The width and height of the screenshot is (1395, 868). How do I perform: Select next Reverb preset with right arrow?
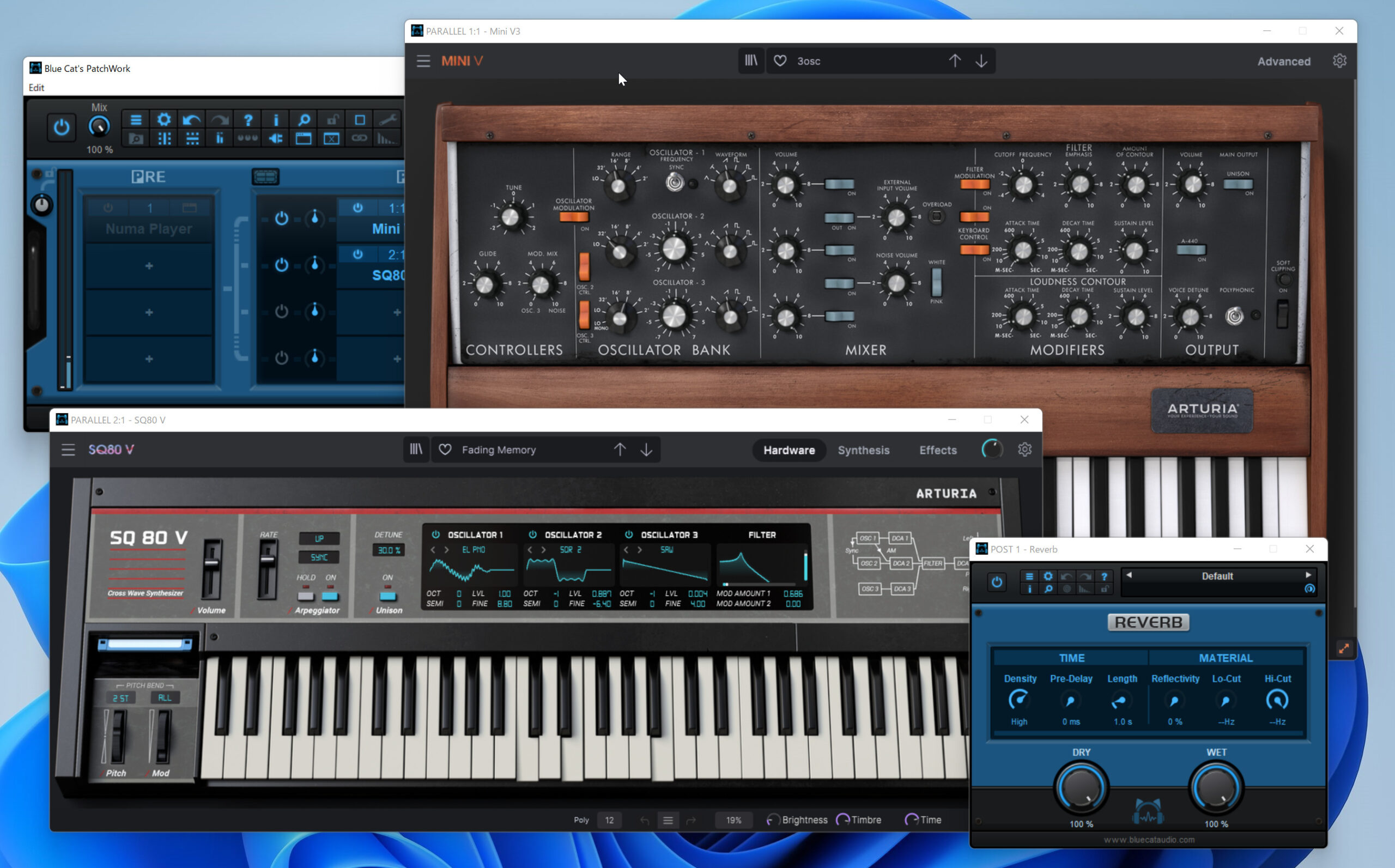click(1308, 575)
